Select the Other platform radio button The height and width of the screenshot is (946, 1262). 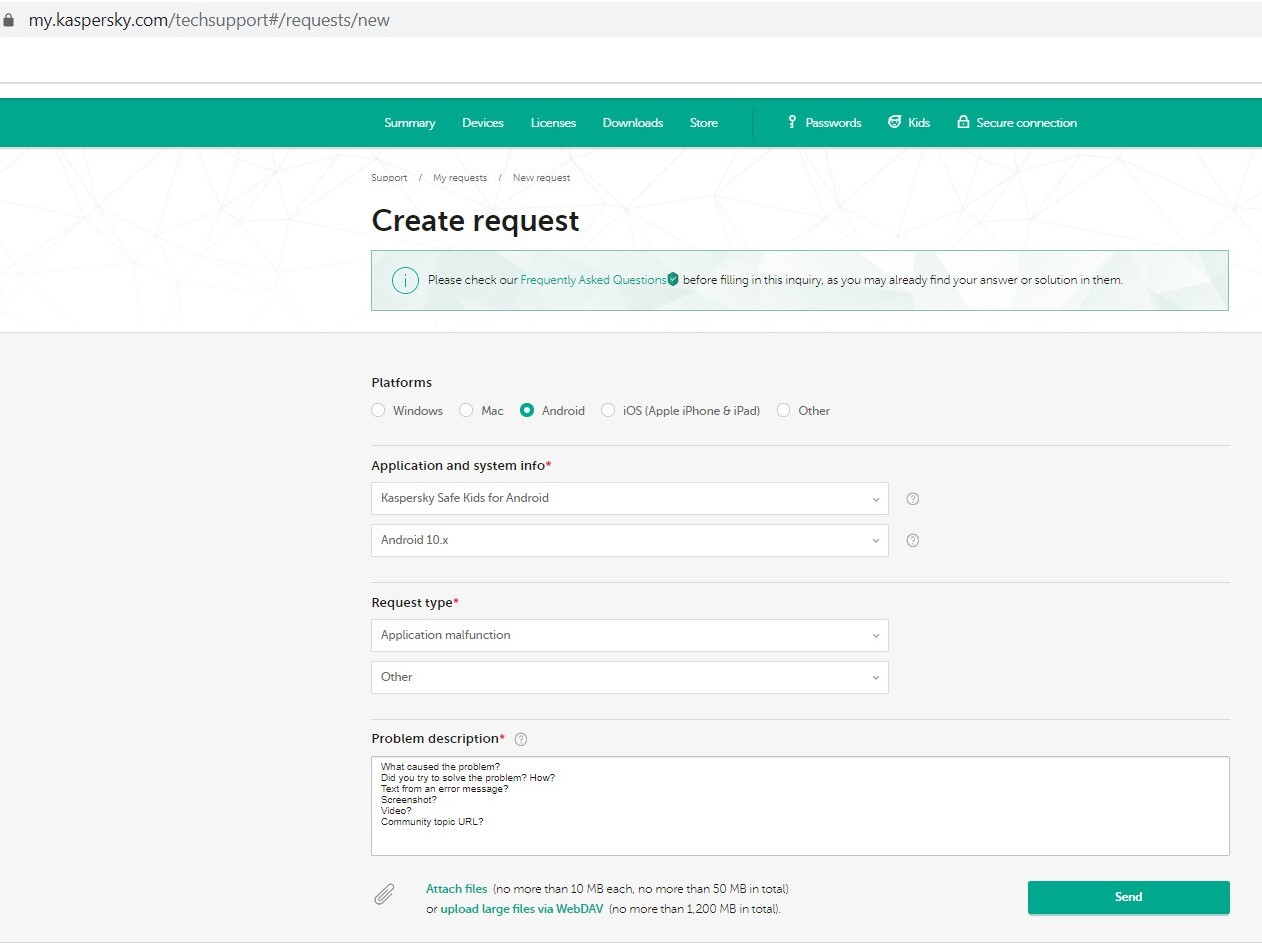784,410
